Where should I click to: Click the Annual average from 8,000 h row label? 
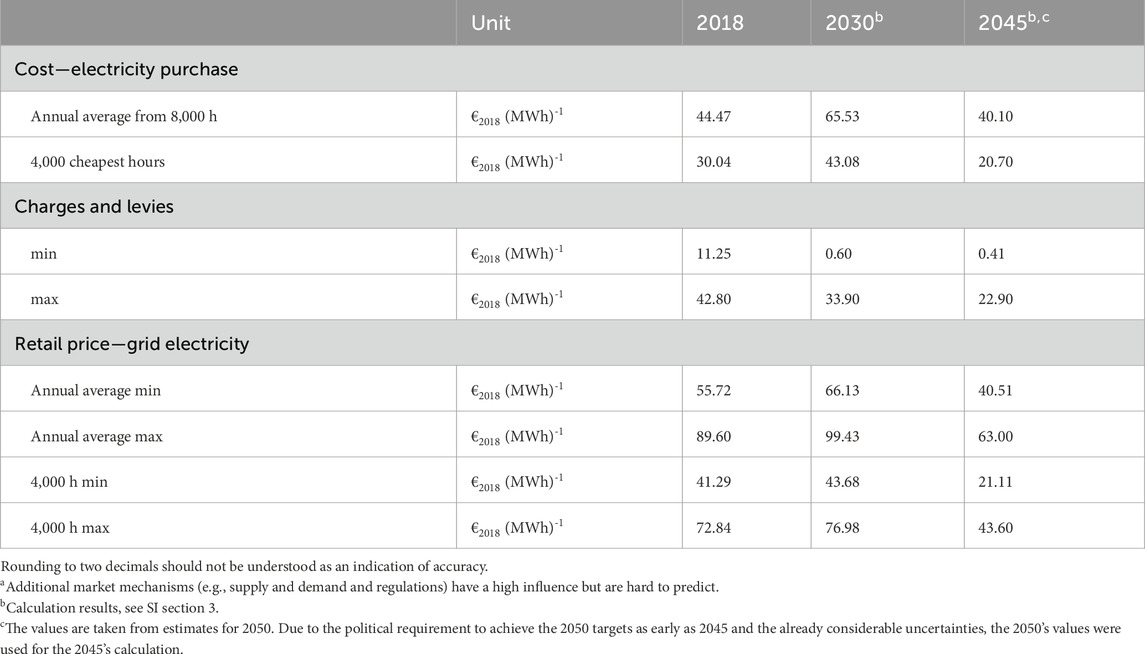click(124, 116)
